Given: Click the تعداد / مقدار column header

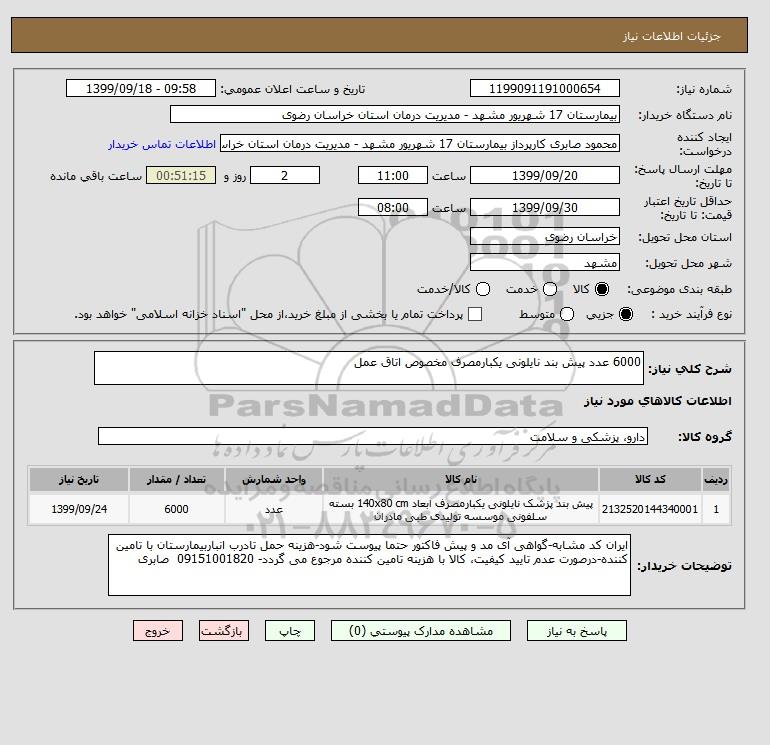Looking at the screenshot, I should [177, 479].
